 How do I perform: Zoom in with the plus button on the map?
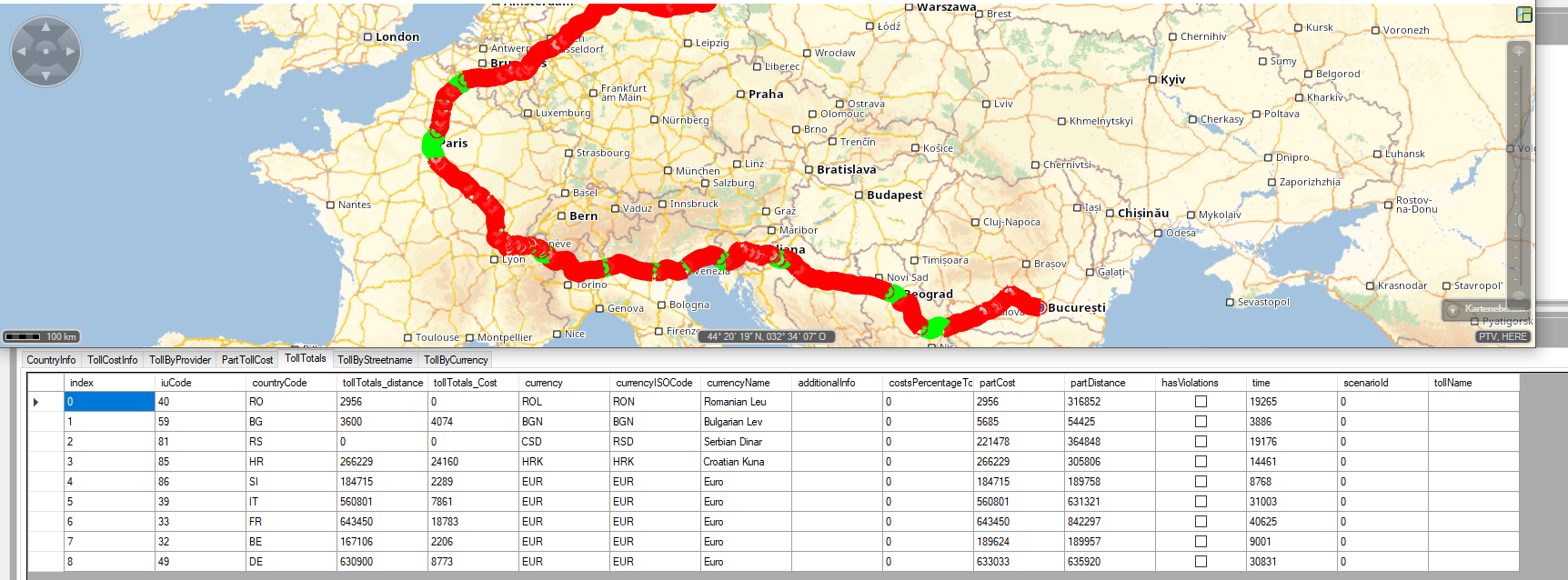[x=1518, y=52]
